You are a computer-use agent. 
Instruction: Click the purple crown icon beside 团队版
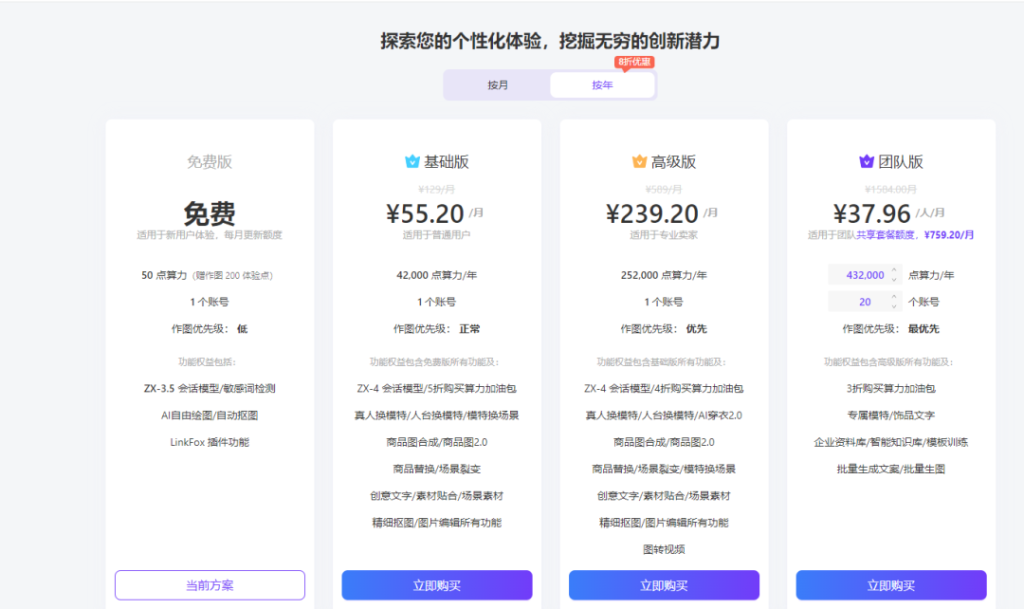866,162
